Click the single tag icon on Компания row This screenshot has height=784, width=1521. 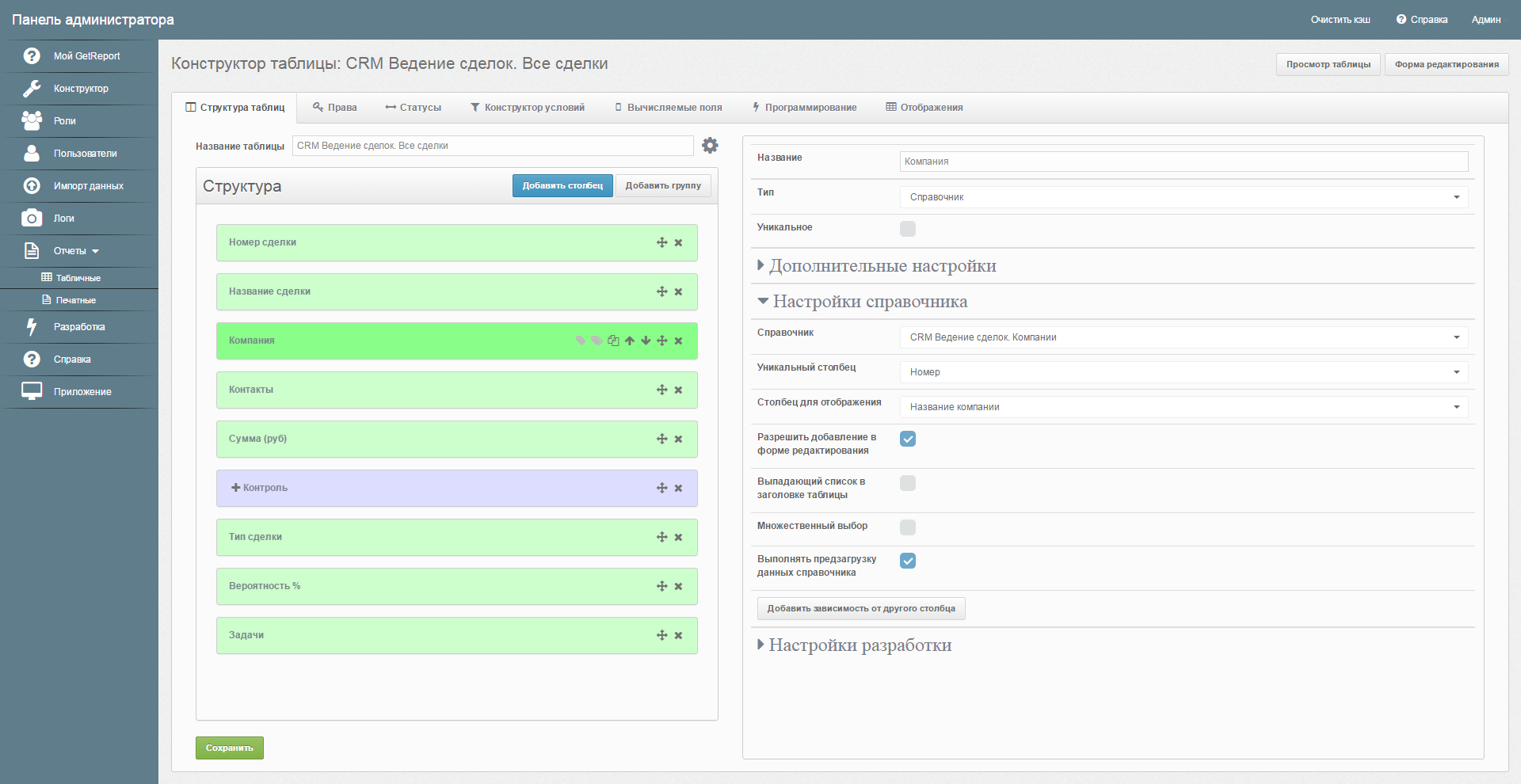point(581,341)
